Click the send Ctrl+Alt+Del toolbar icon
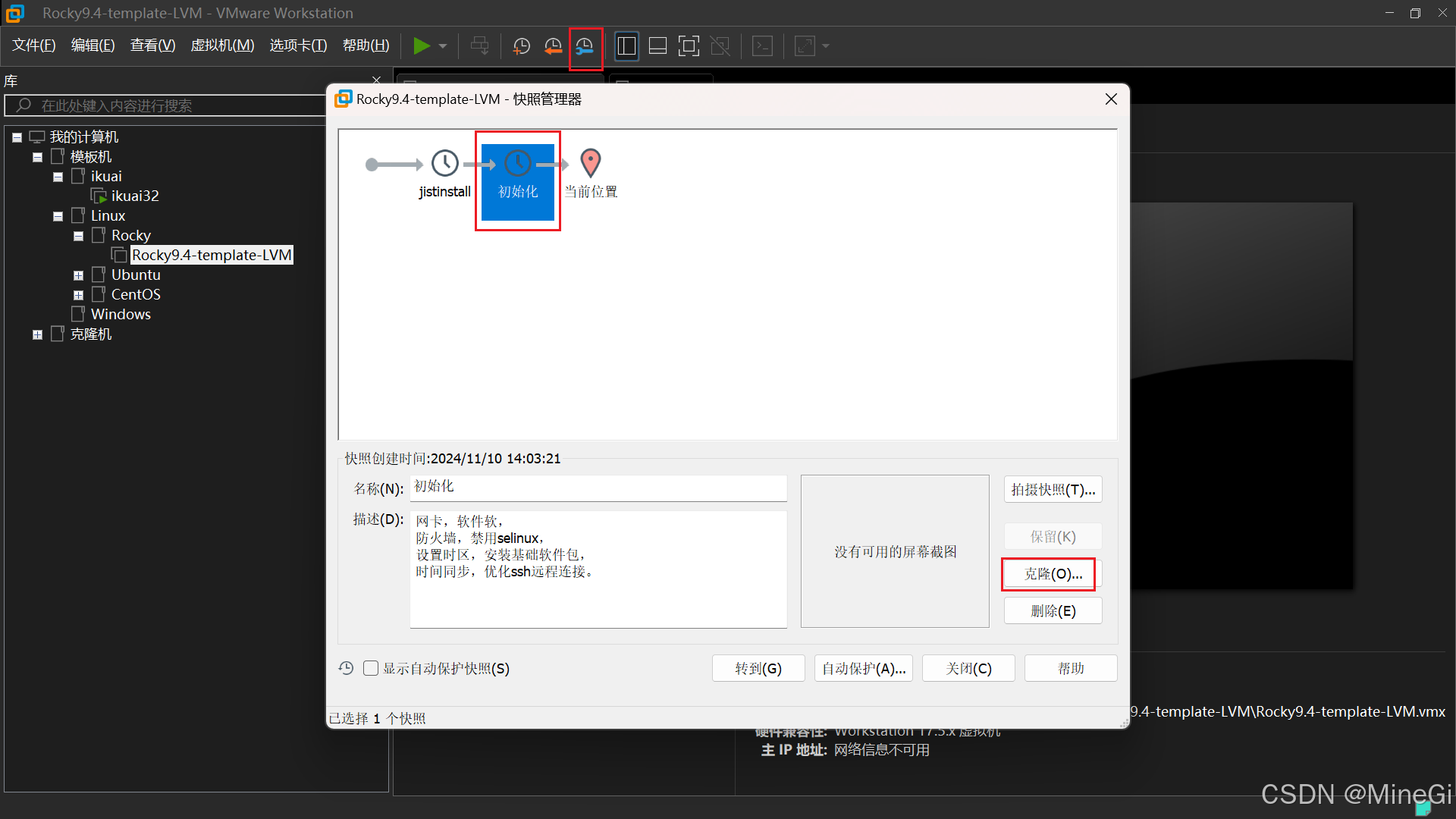Image resolution: width=1456 pixels, height=819 pixels. click(480, 46)
